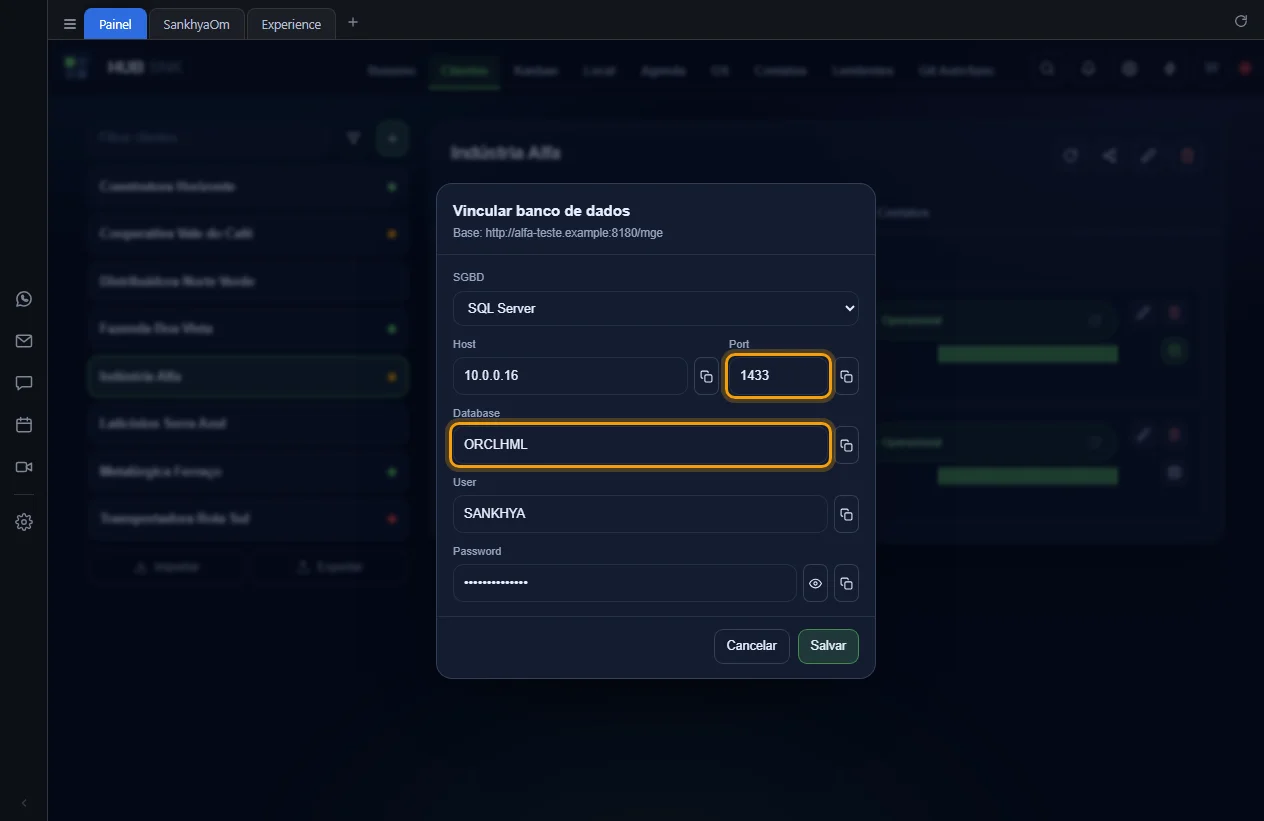This screenshot has width=1264, height=821.
Task: Click the red trash icon in the Indústria Alfa header
Action: click(1188, 155)
